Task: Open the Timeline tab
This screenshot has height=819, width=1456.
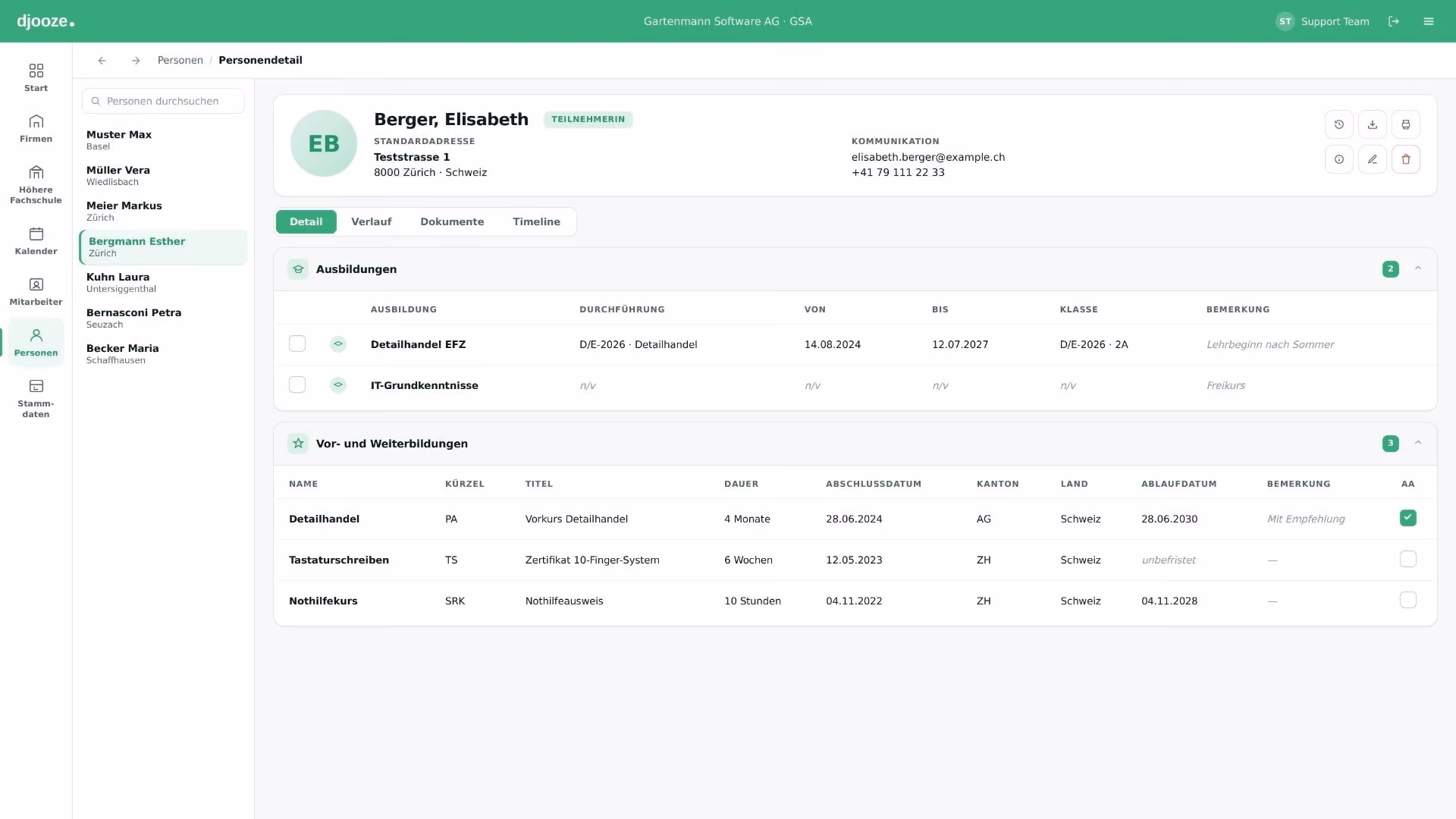Action: 537,221
